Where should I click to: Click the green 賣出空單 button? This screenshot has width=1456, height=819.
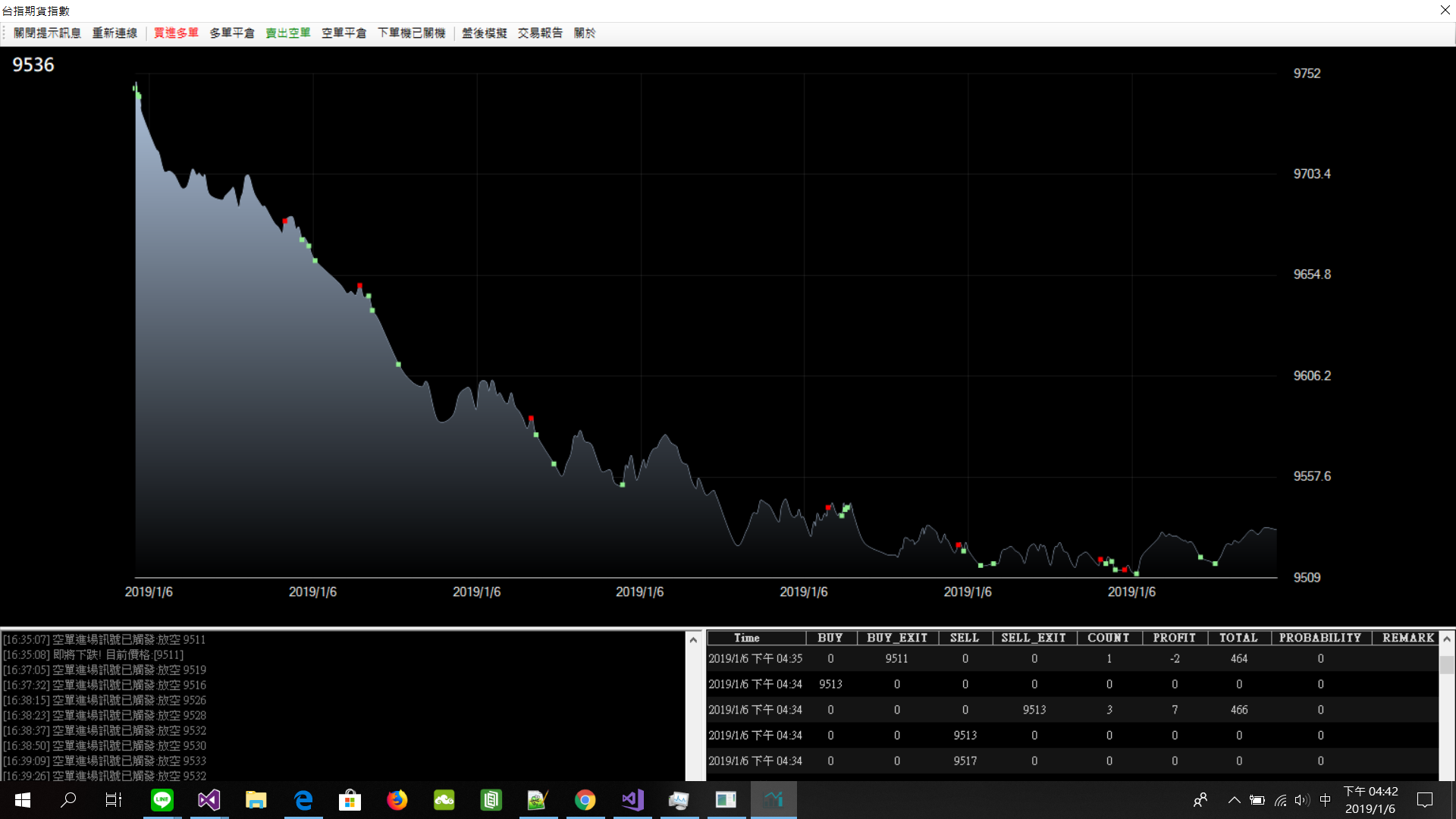[x=288, y=33]
